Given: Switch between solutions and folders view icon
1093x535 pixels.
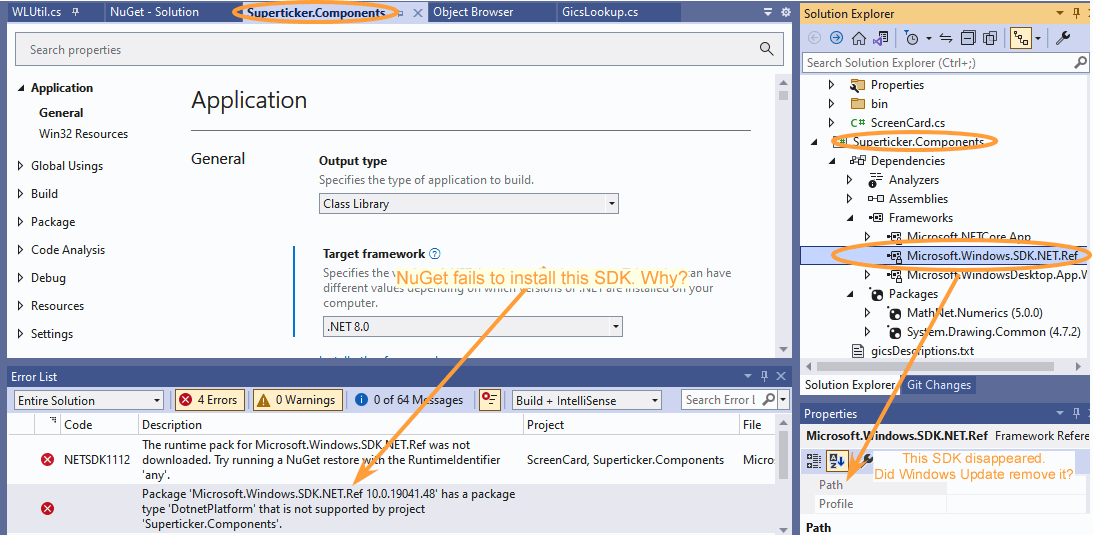Looking at the screenshot, I should pos(881,38).
